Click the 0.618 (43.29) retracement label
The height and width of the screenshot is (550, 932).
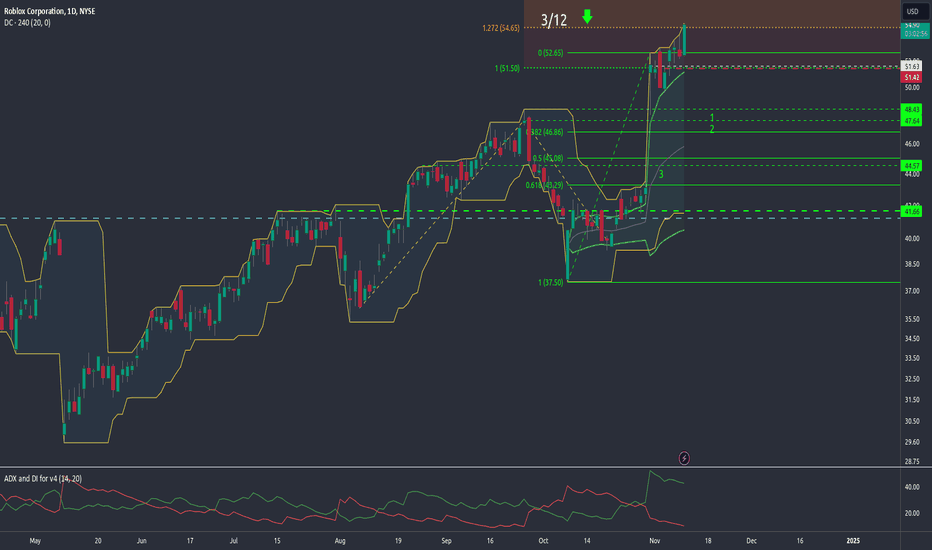[x=544, y=186]
